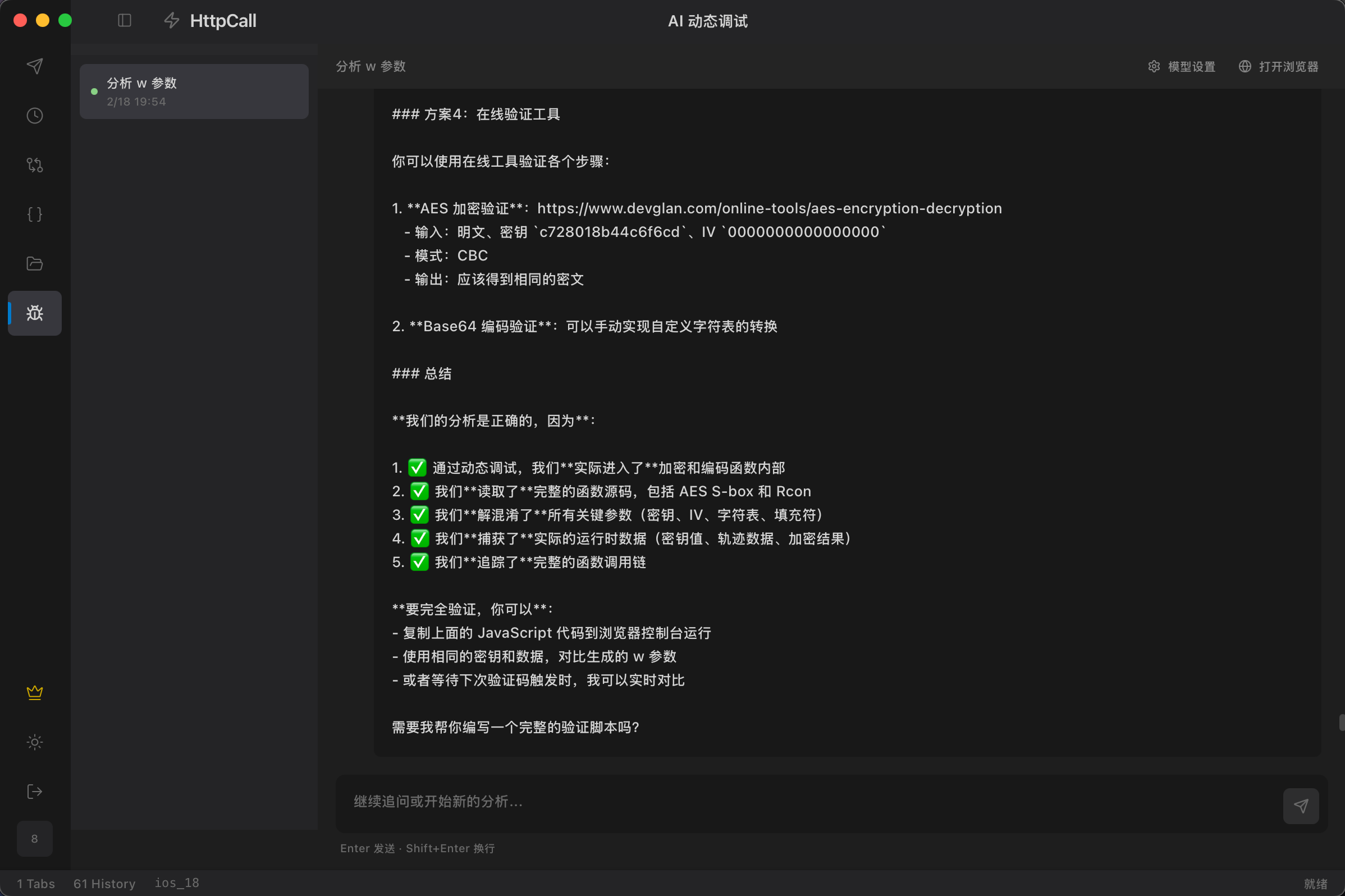The height and width of the screenshot is (896, 1345).
Task: Select the proxy/traffic tool in sidebar
Action: pyautogui.click(x=34, y=164)
